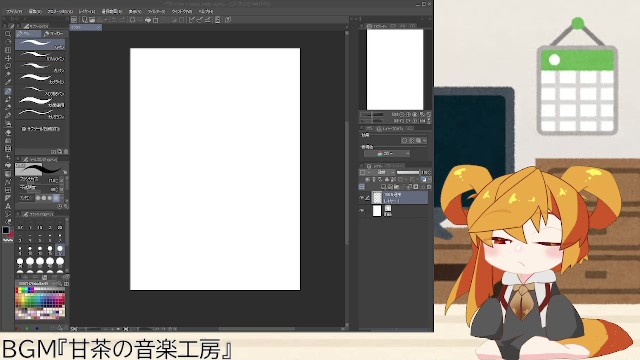
Task: Click サブツールを追加する add sub tool button
Action: [41, 129]
